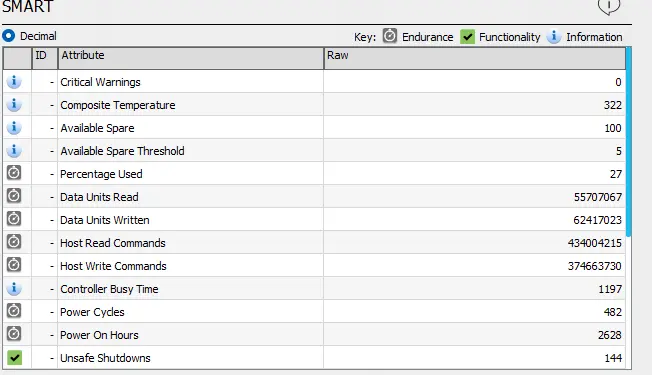Click the info icon for Controller Busy Time

[x=14, y=288]
